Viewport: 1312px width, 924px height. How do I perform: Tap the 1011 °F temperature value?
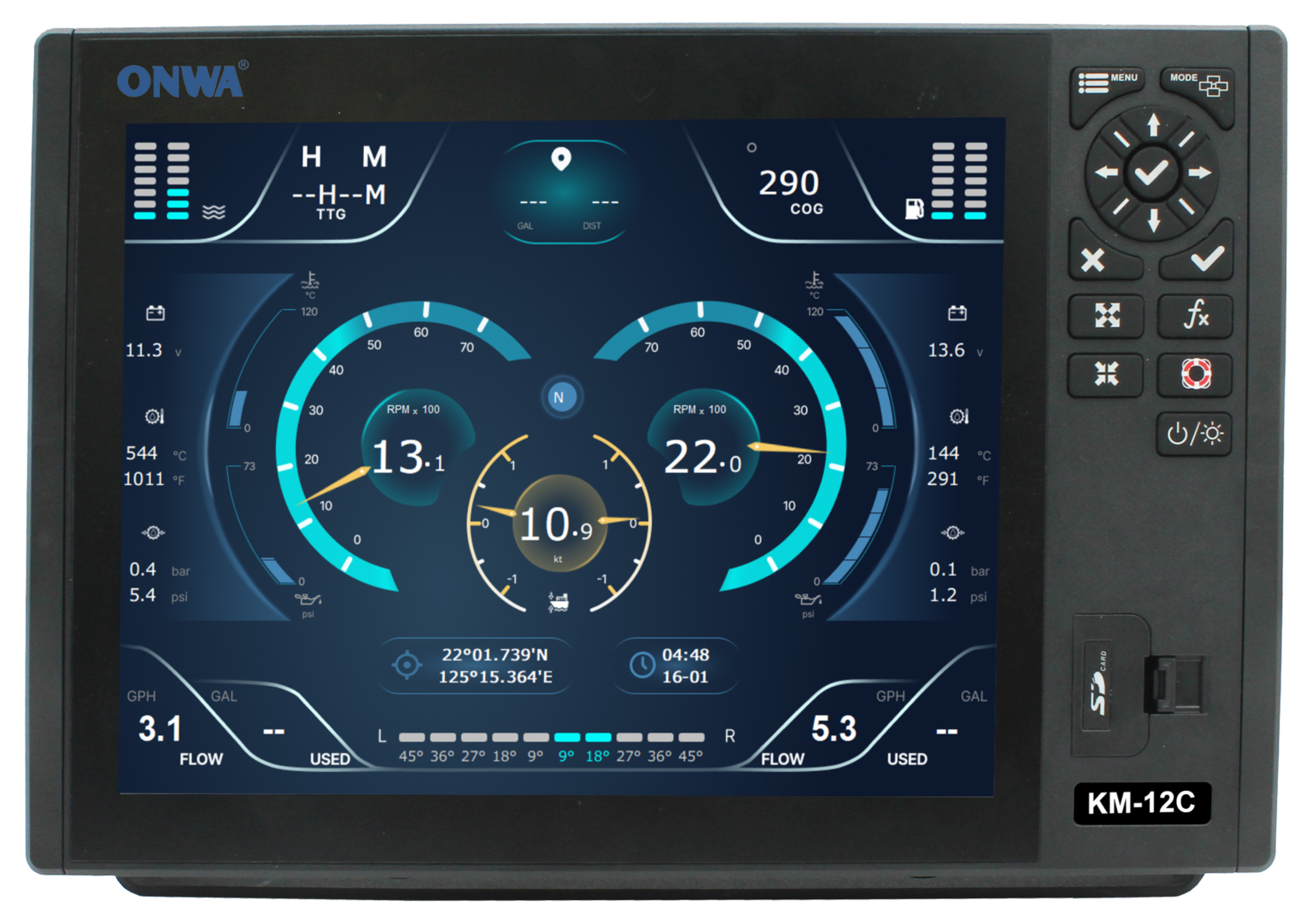tap(143, 479)
